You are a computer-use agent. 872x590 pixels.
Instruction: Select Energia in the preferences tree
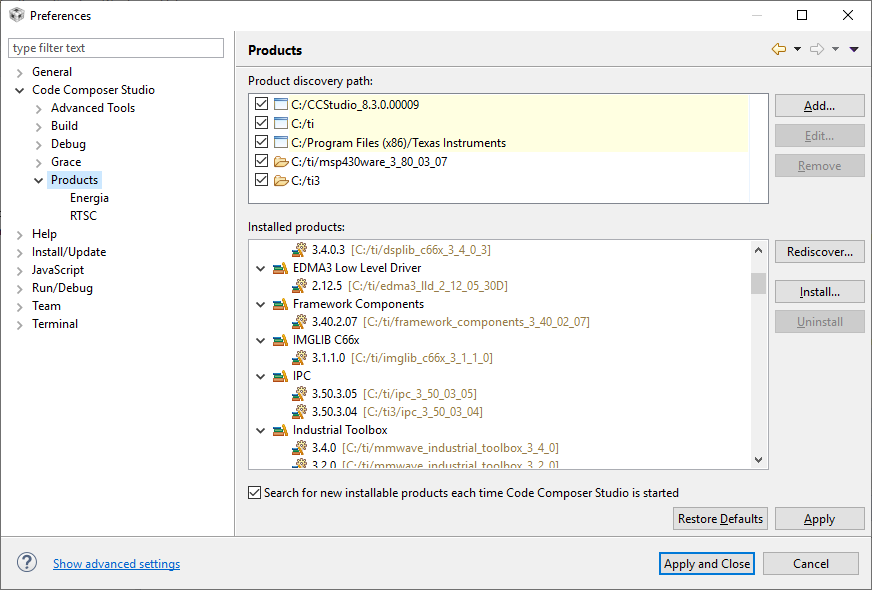pos(89,198)
